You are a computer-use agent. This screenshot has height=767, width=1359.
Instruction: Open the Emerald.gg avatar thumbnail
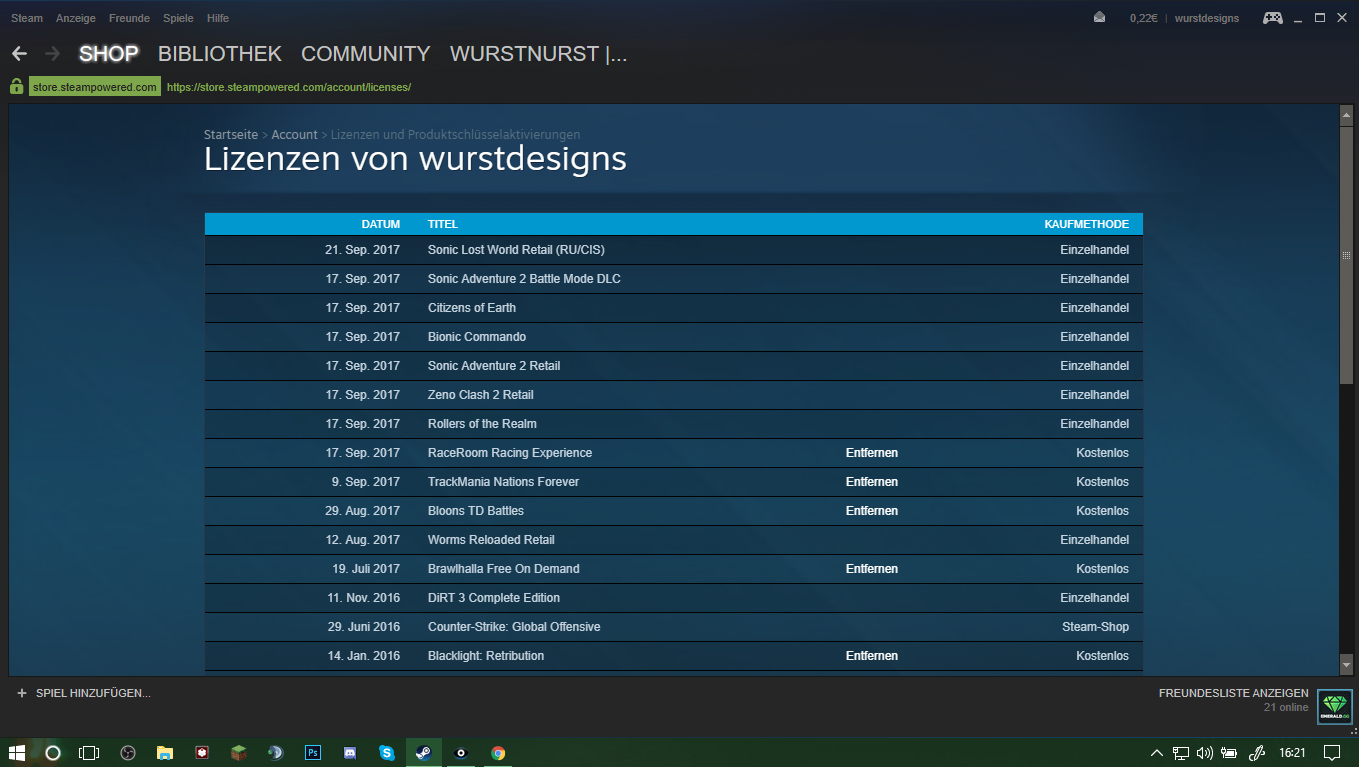pos(1335,706)
